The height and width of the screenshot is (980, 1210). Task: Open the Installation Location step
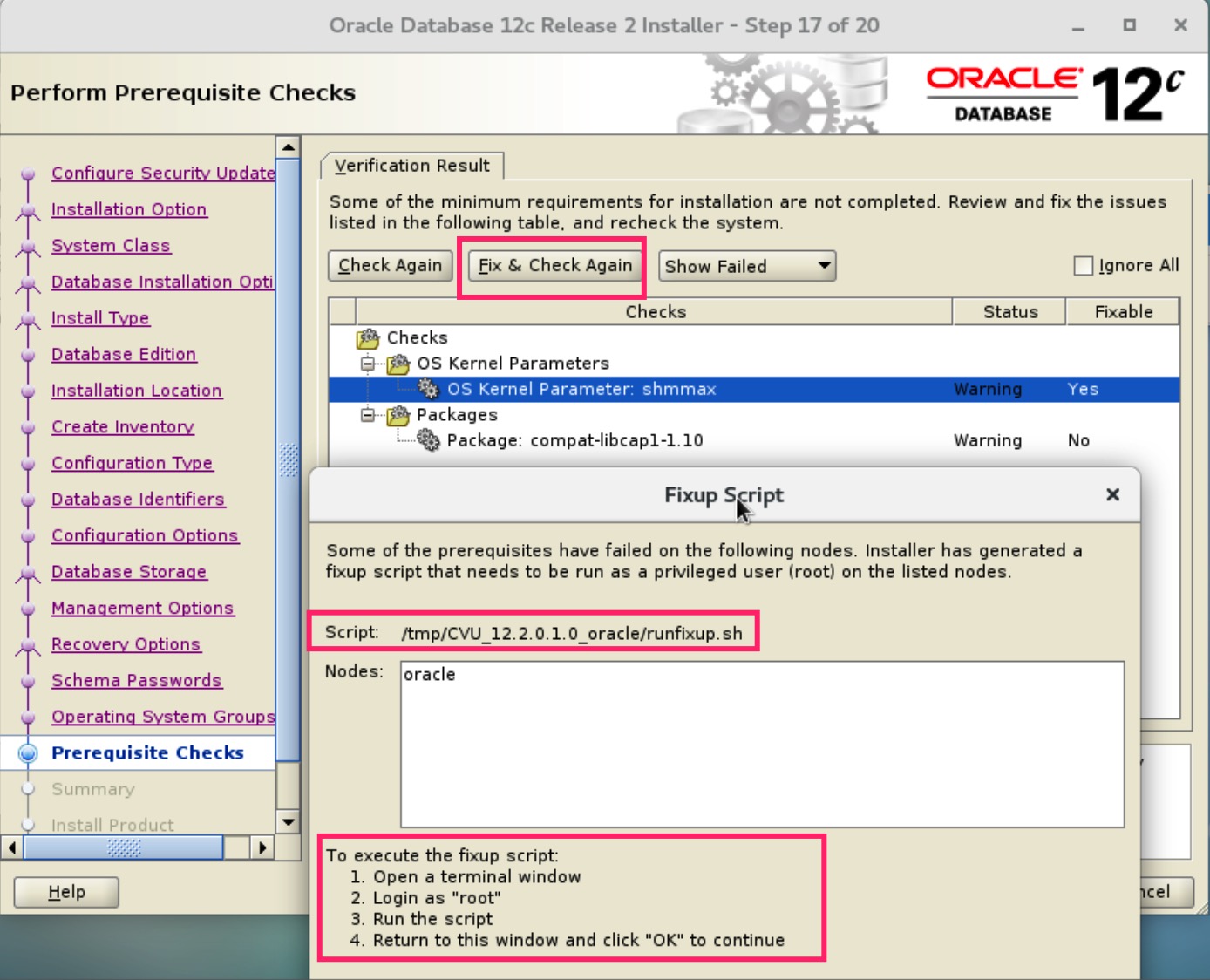click(x=137, y=391)
